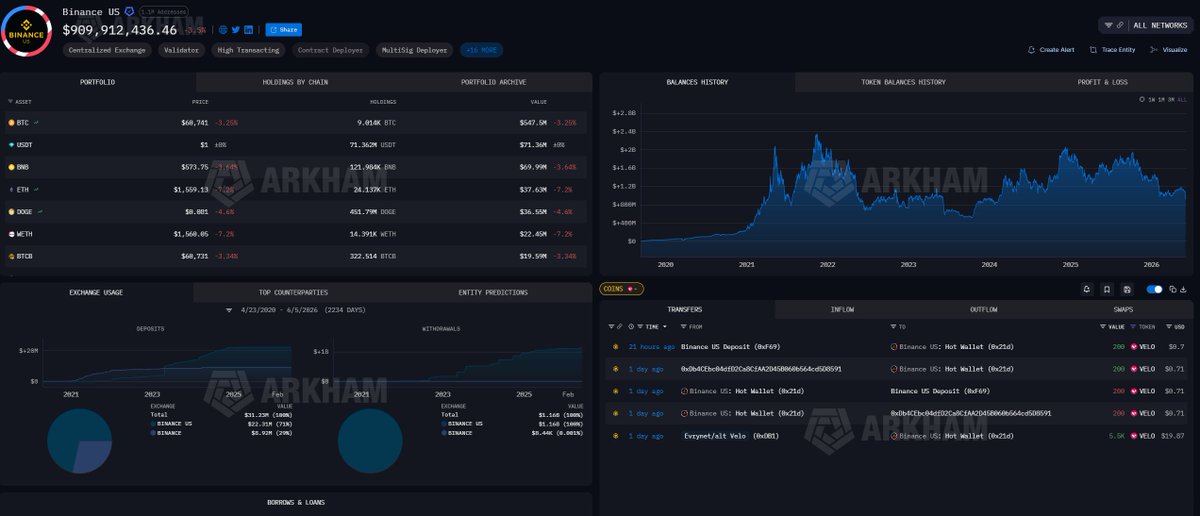The height and width of the screenshot is (516, 1200).
Task: Open the Outflow tab
Action: 984,310
